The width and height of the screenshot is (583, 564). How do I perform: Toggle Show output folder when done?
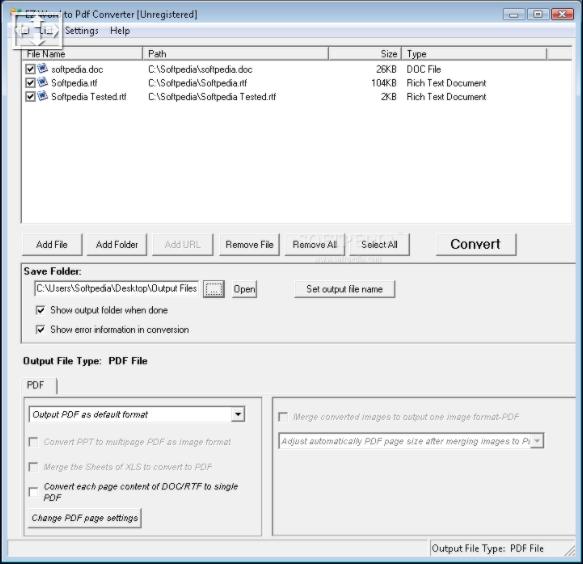[40, 310]
